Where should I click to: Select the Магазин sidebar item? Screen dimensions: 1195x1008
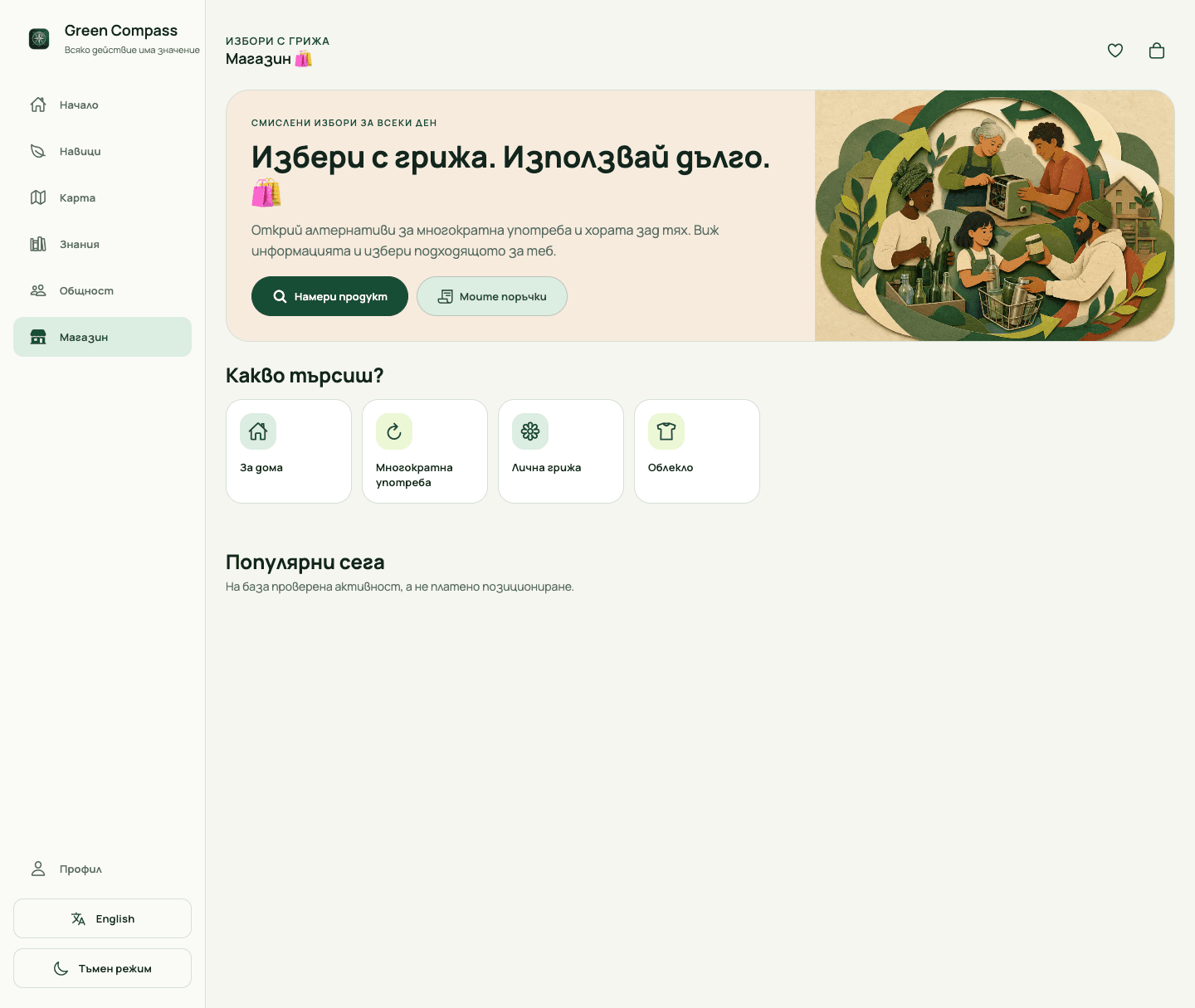tap(102, 337)
